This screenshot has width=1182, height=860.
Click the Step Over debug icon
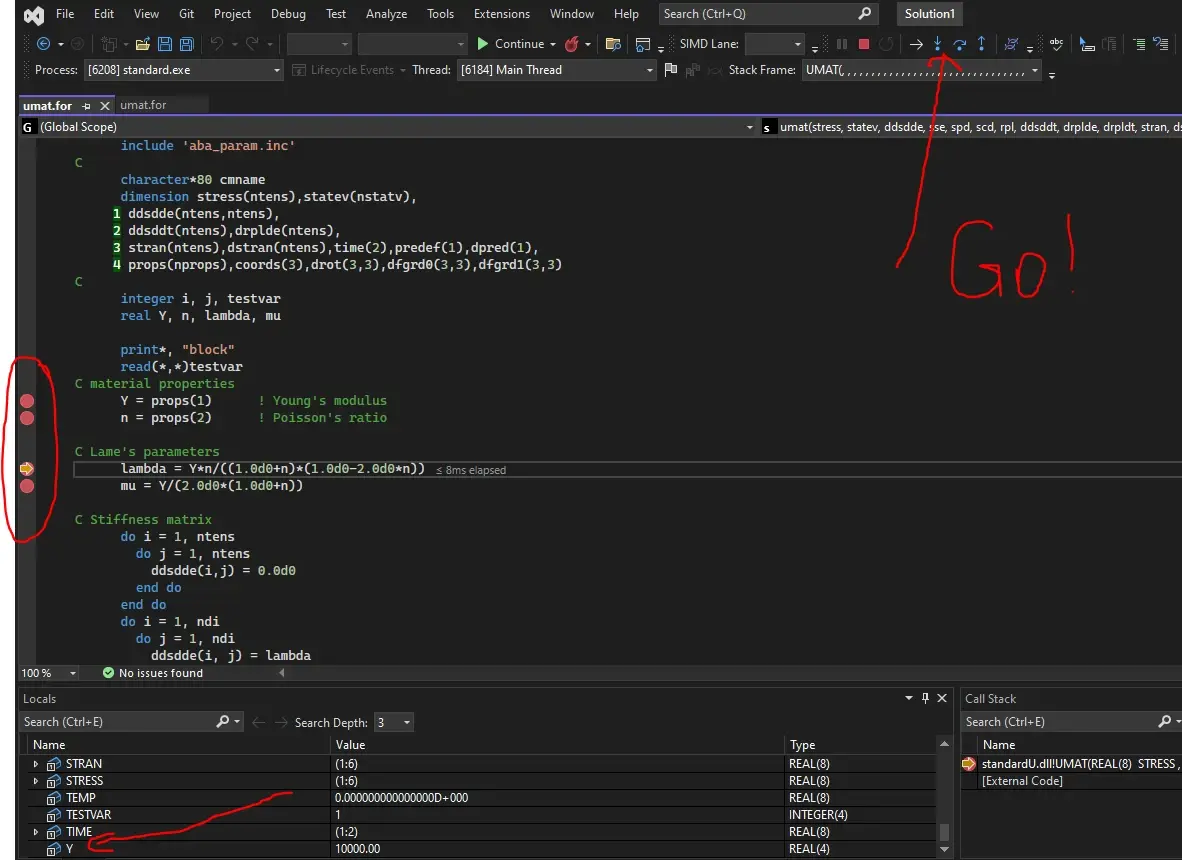pos(960,44)
